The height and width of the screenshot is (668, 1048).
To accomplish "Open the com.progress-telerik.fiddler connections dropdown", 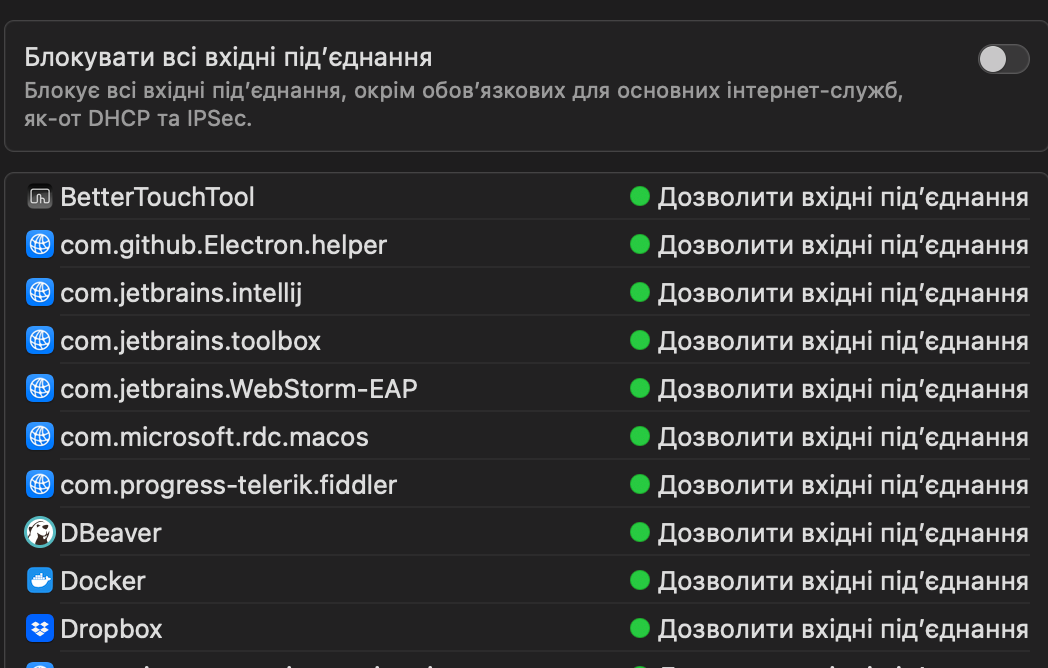I will [x=829, y=485].
